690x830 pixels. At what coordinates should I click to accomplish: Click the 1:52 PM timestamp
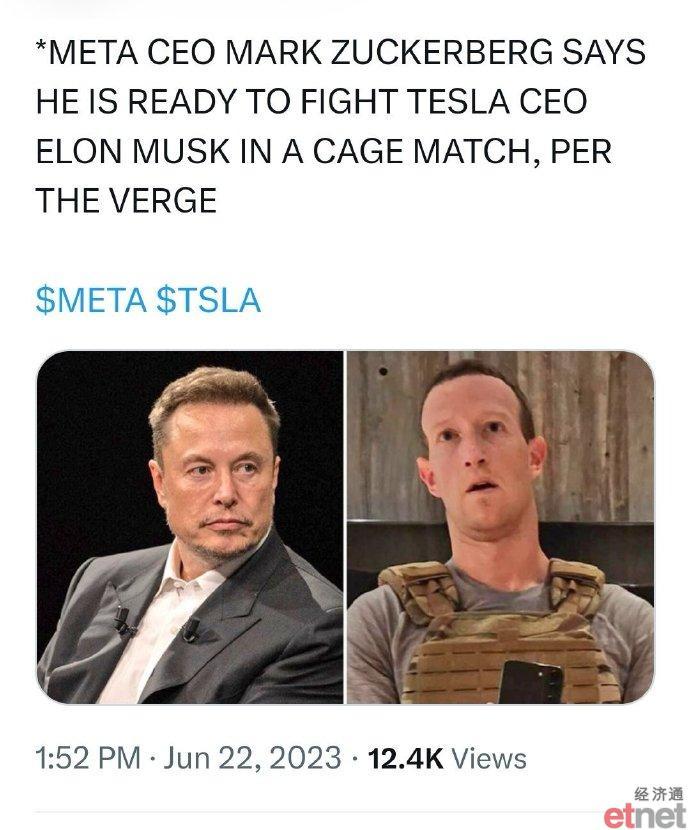pyautogui.click(x=88, y=757)
